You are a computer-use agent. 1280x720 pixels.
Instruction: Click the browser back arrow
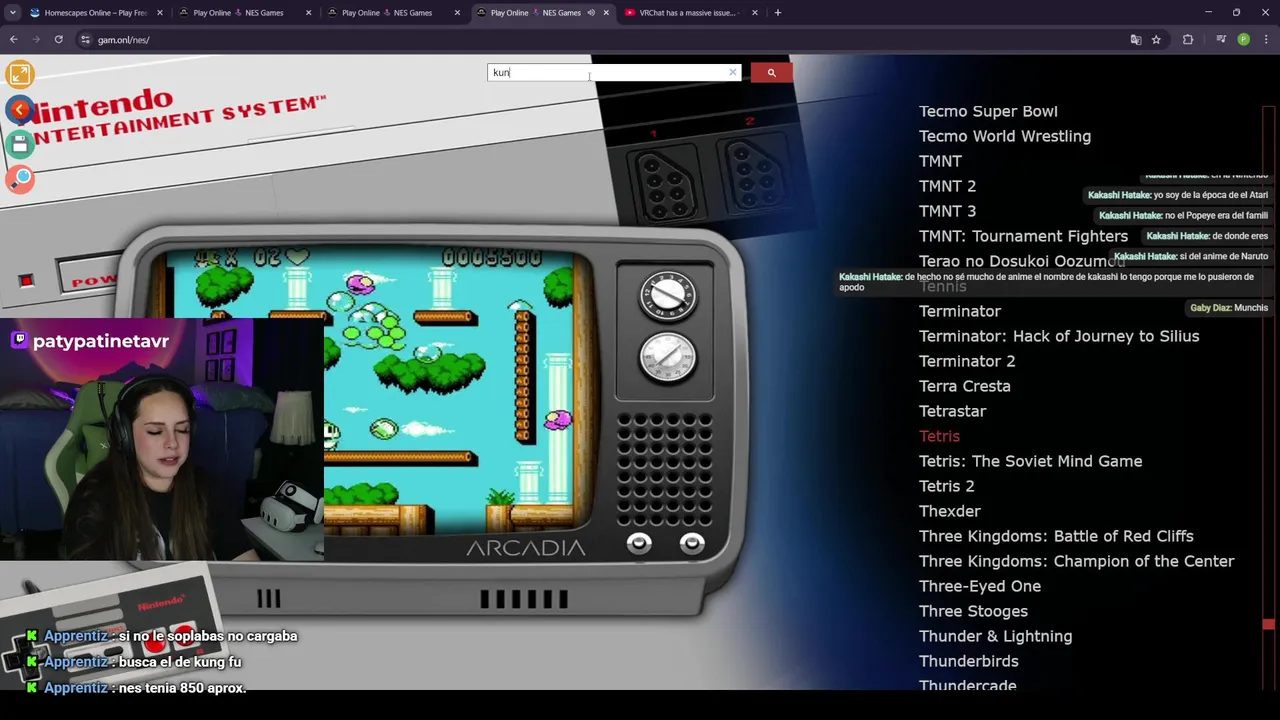tap(14, 40)
